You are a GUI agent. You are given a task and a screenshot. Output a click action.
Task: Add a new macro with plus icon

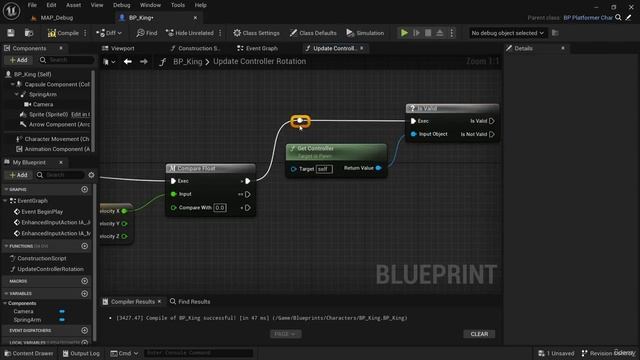84,281
